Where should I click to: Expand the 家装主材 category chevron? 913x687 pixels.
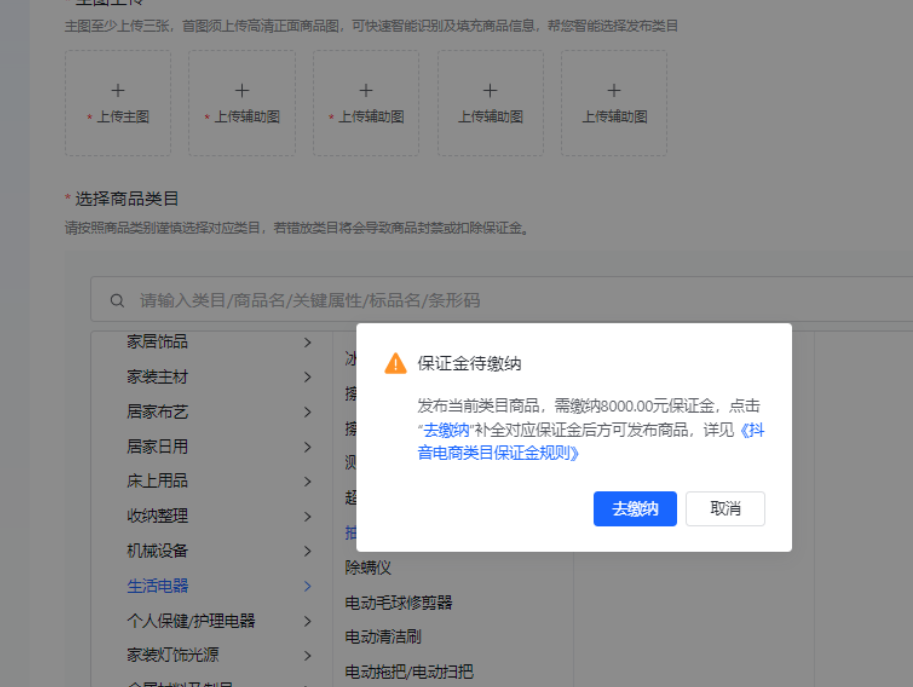tap(307, 376)
